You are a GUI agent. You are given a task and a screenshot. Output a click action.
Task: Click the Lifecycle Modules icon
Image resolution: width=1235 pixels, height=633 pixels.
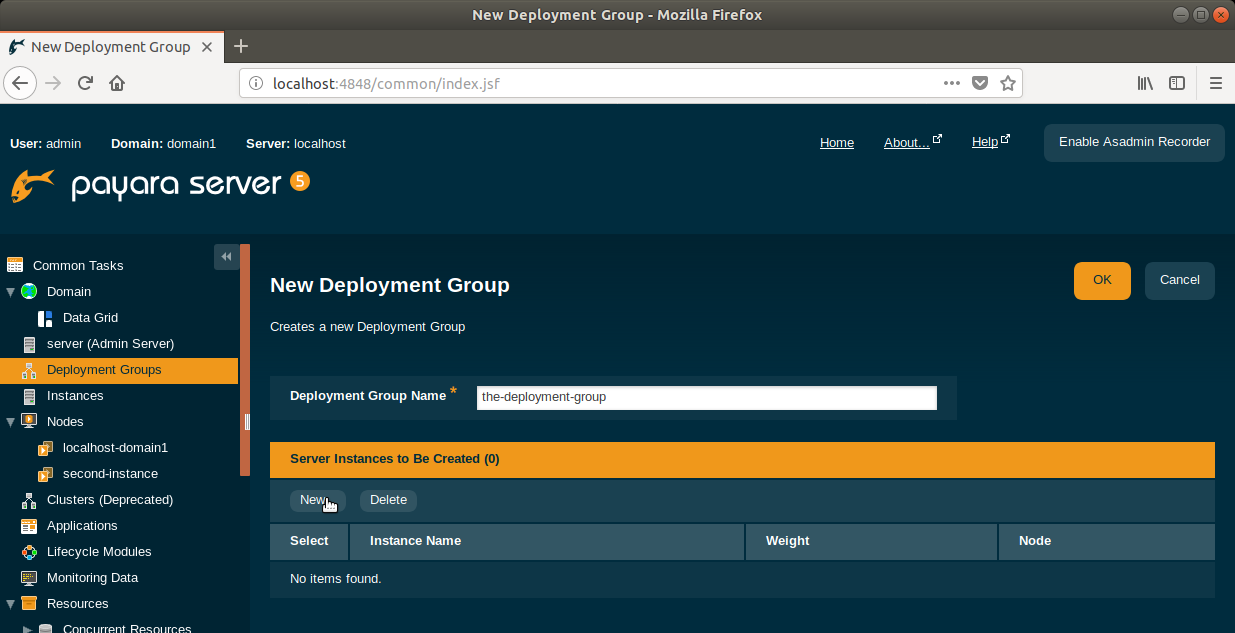point(28,552)
